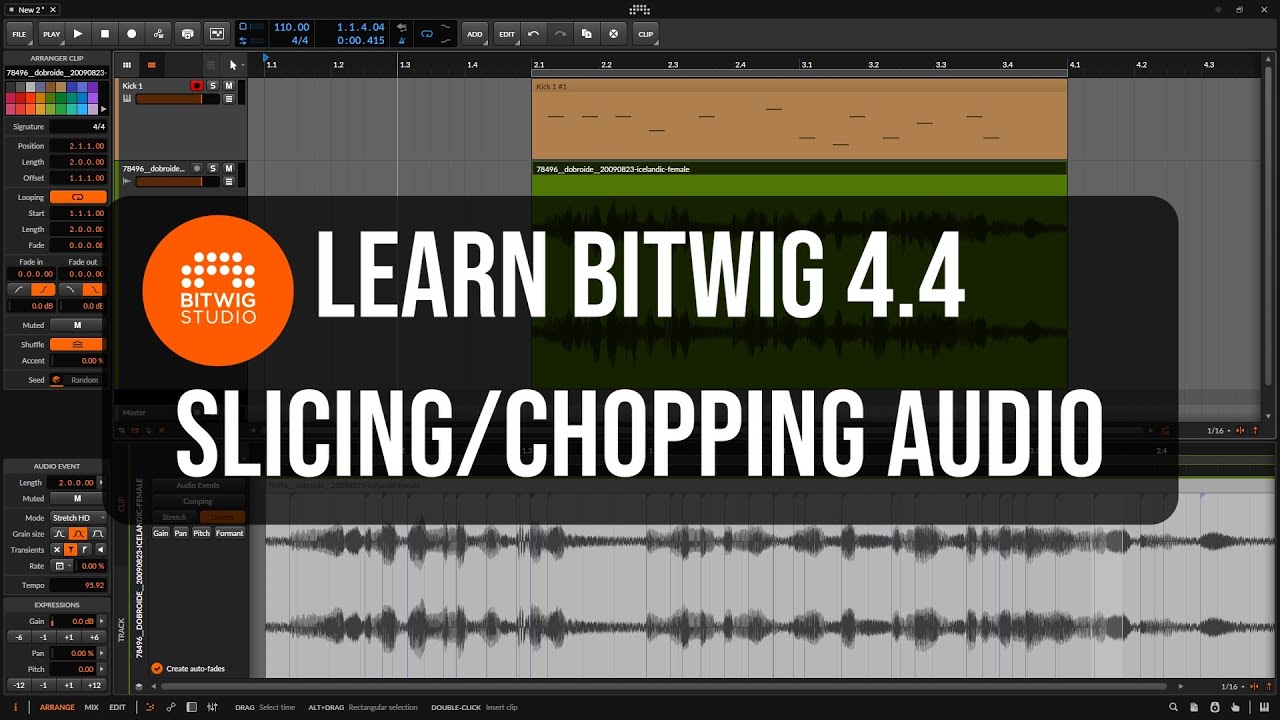Expand the audio event Length arrow
This screenshot has width=1280, height=720.
click(x=100, y=482)
